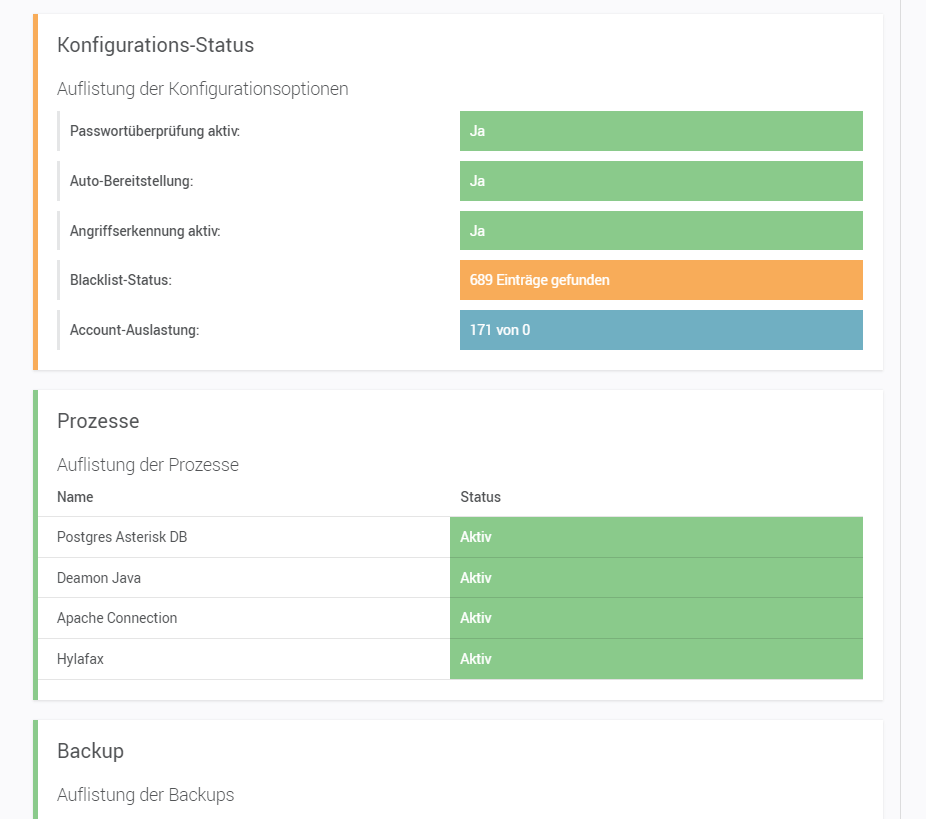The height and width of the screenshot is (819, 926).
Task: Click the Ja status bar for Angriffserkennung aktiv
Action: 660,231
